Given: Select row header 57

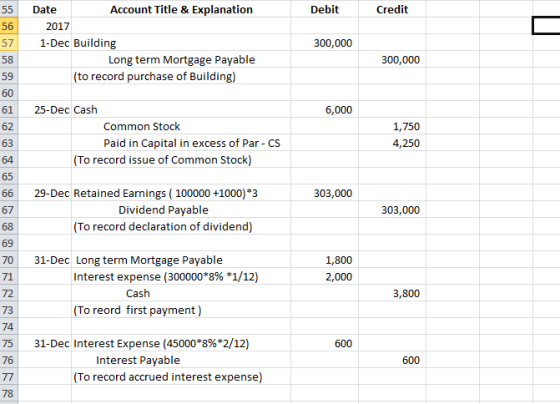Looking at the screenshot, I should click(x=9, y=43).
